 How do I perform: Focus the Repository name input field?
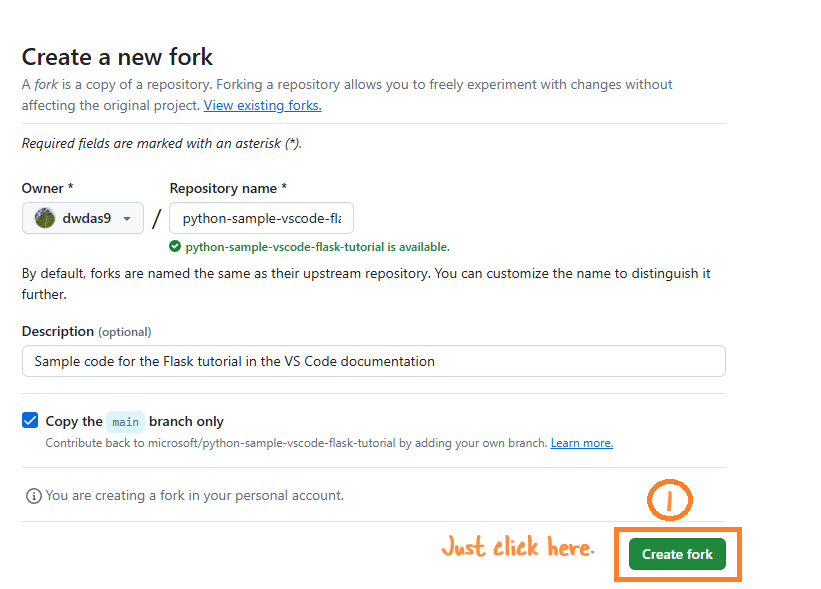click(x=261, y=218)
